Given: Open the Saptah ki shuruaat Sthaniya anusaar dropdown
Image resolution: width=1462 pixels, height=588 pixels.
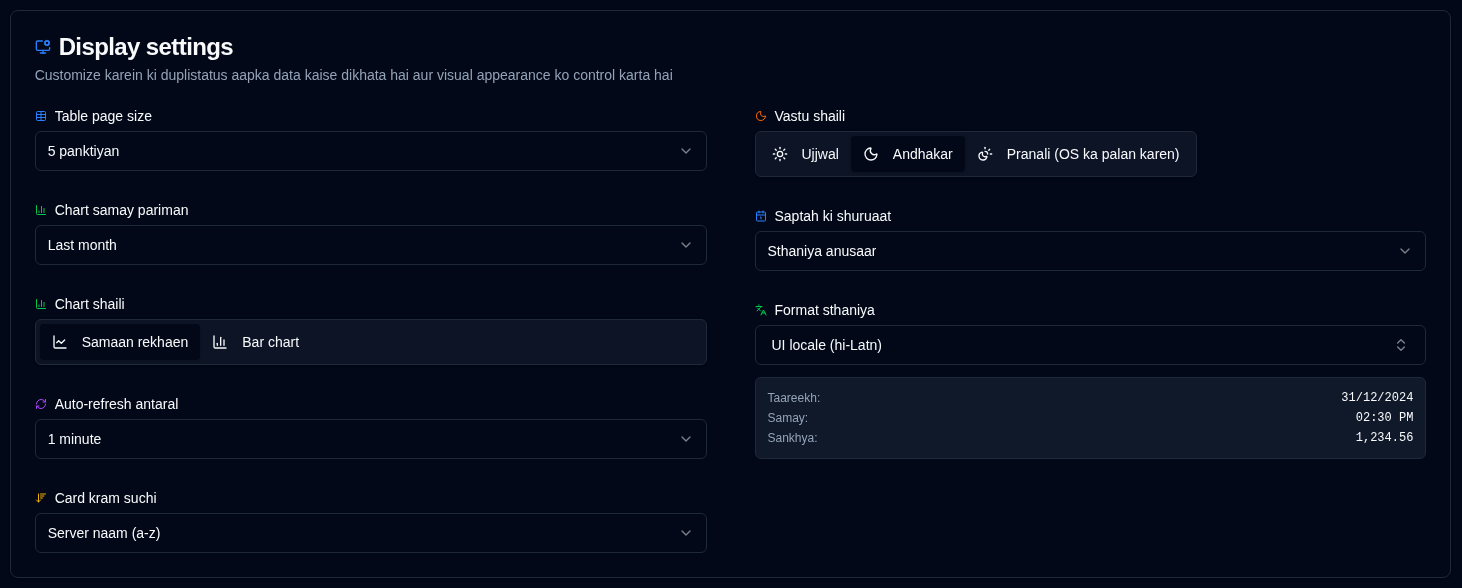Looking at the screenshot, I should coord(1090,251).
